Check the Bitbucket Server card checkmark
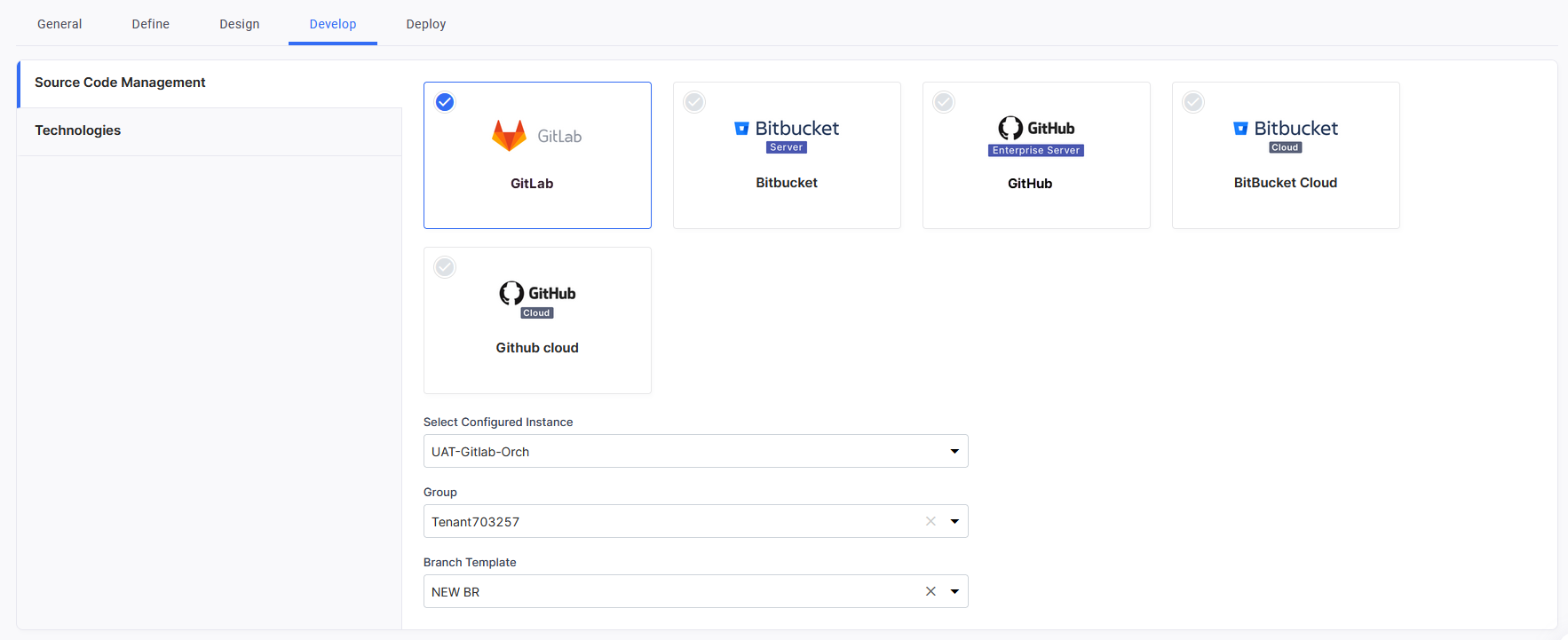 (694, 102)
